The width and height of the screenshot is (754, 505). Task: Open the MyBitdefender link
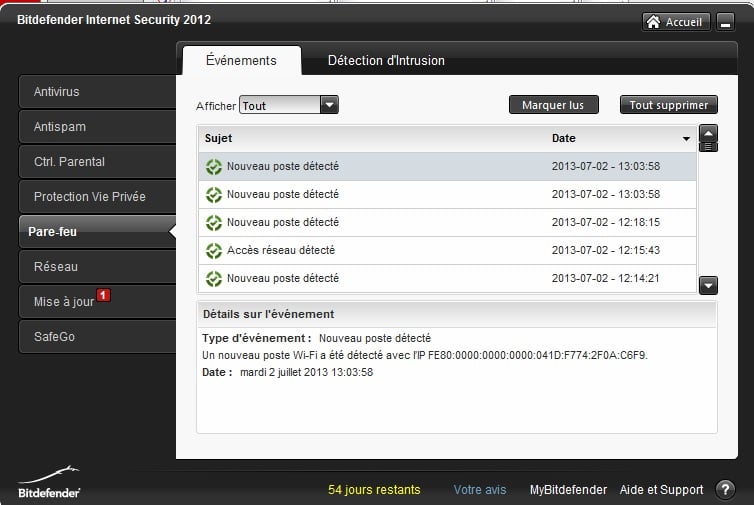coord(568,490)
